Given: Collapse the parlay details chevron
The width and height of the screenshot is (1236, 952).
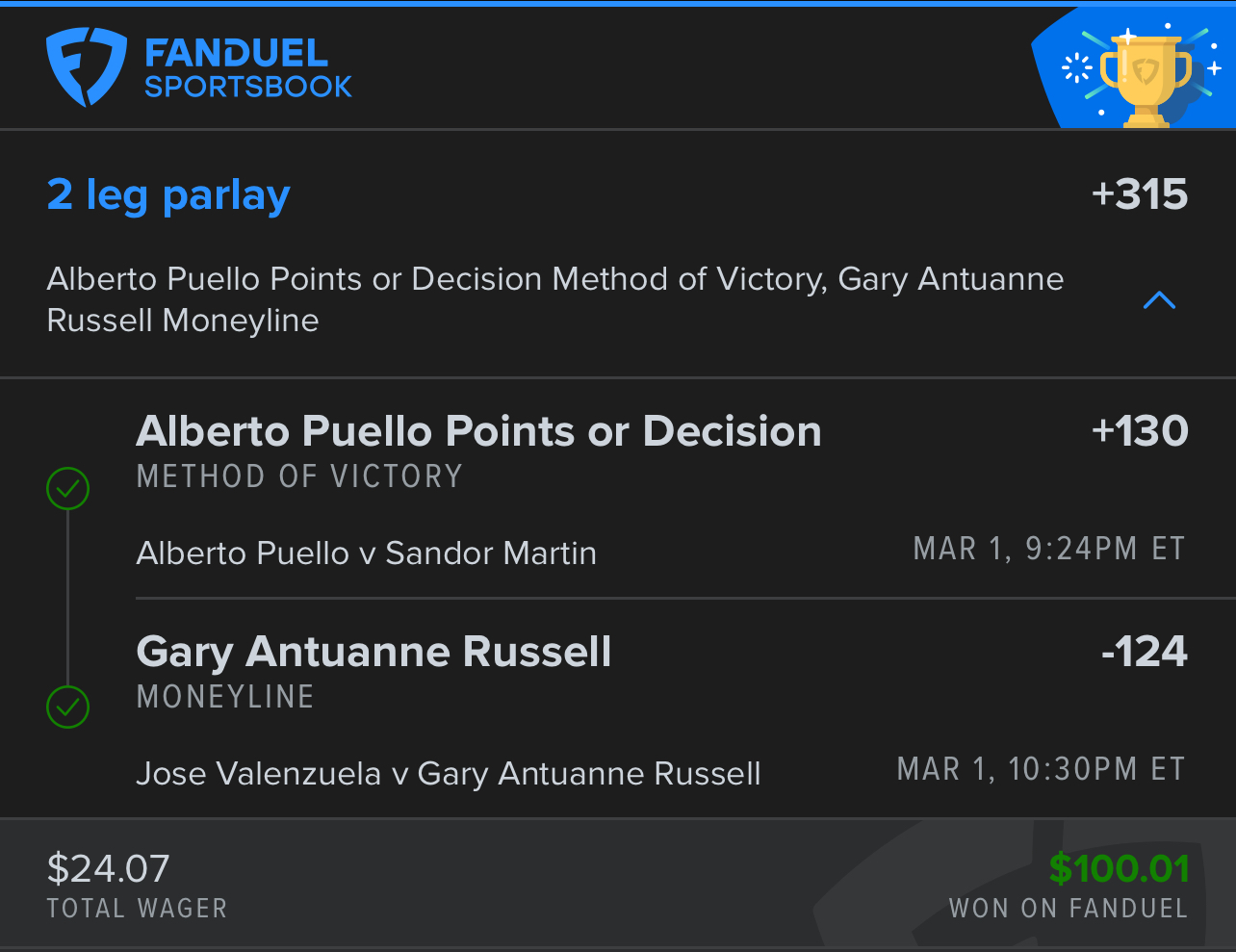Looking at the screenshot, I should (1159, 300).
